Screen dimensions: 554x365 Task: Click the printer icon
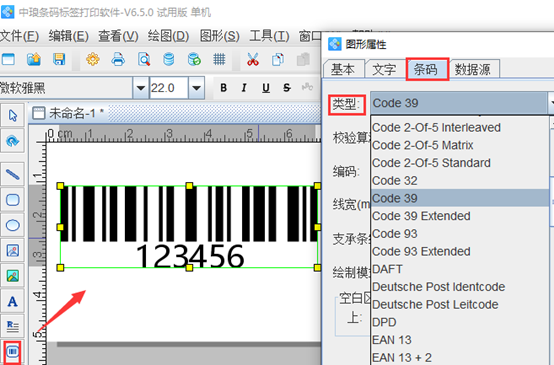118,59
